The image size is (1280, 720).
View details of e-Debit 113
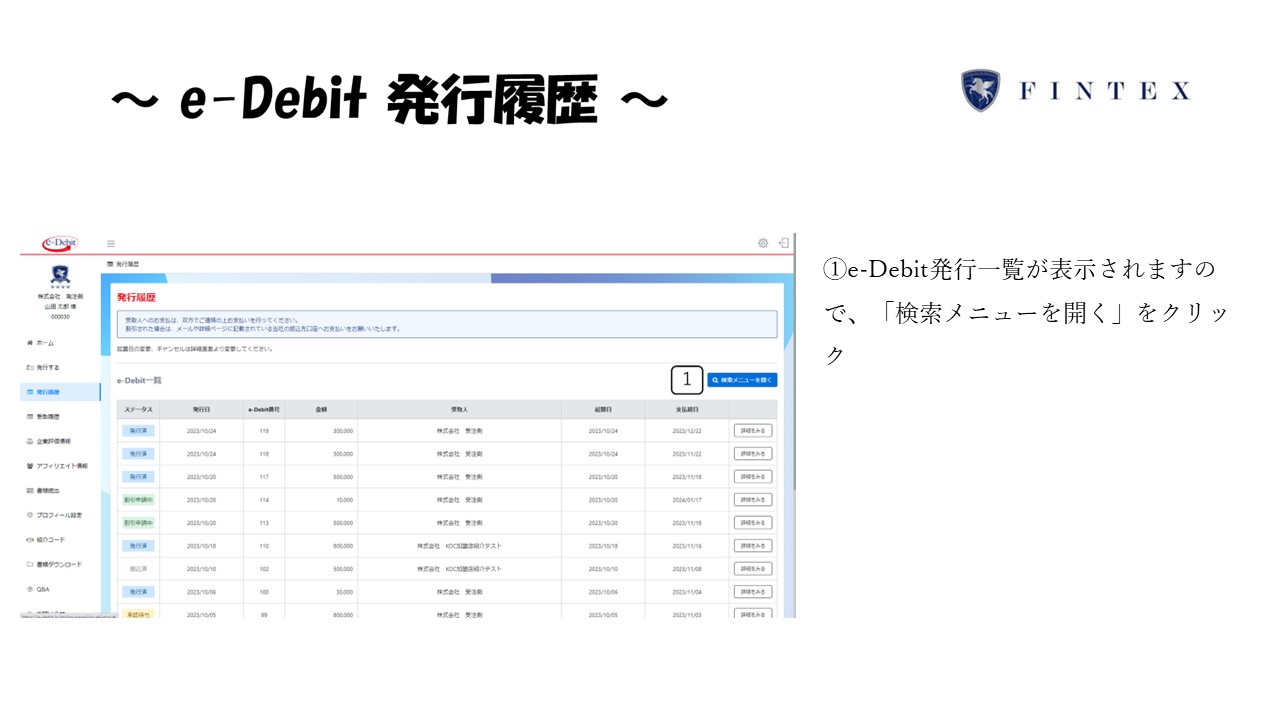coord(753,523)
